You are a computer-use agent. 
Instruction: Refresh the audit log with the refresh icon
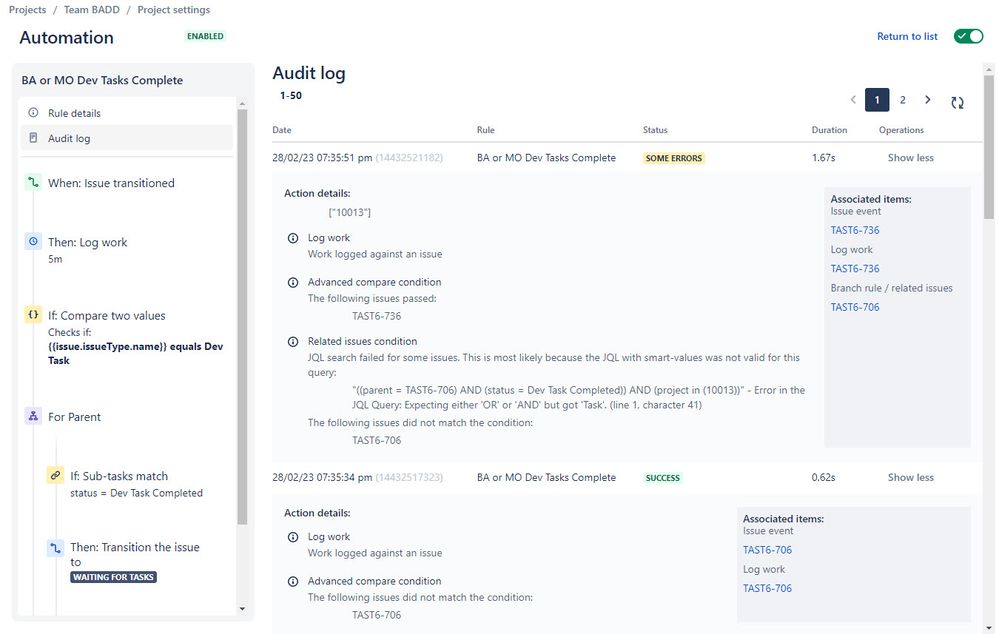[x=957, y=102]
